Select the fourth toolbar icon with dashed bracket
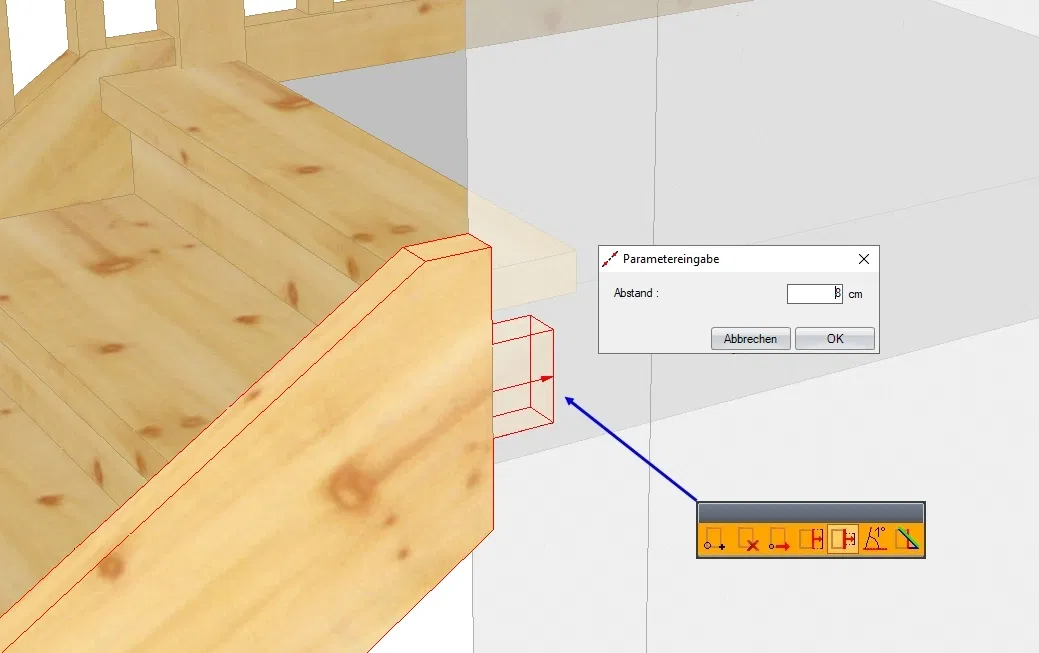 point(811,540)
